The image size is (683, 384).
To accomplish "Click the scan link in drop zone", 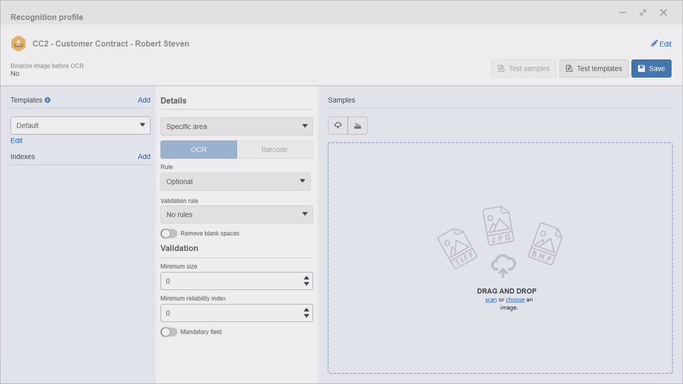I will [x=491, y=300].
